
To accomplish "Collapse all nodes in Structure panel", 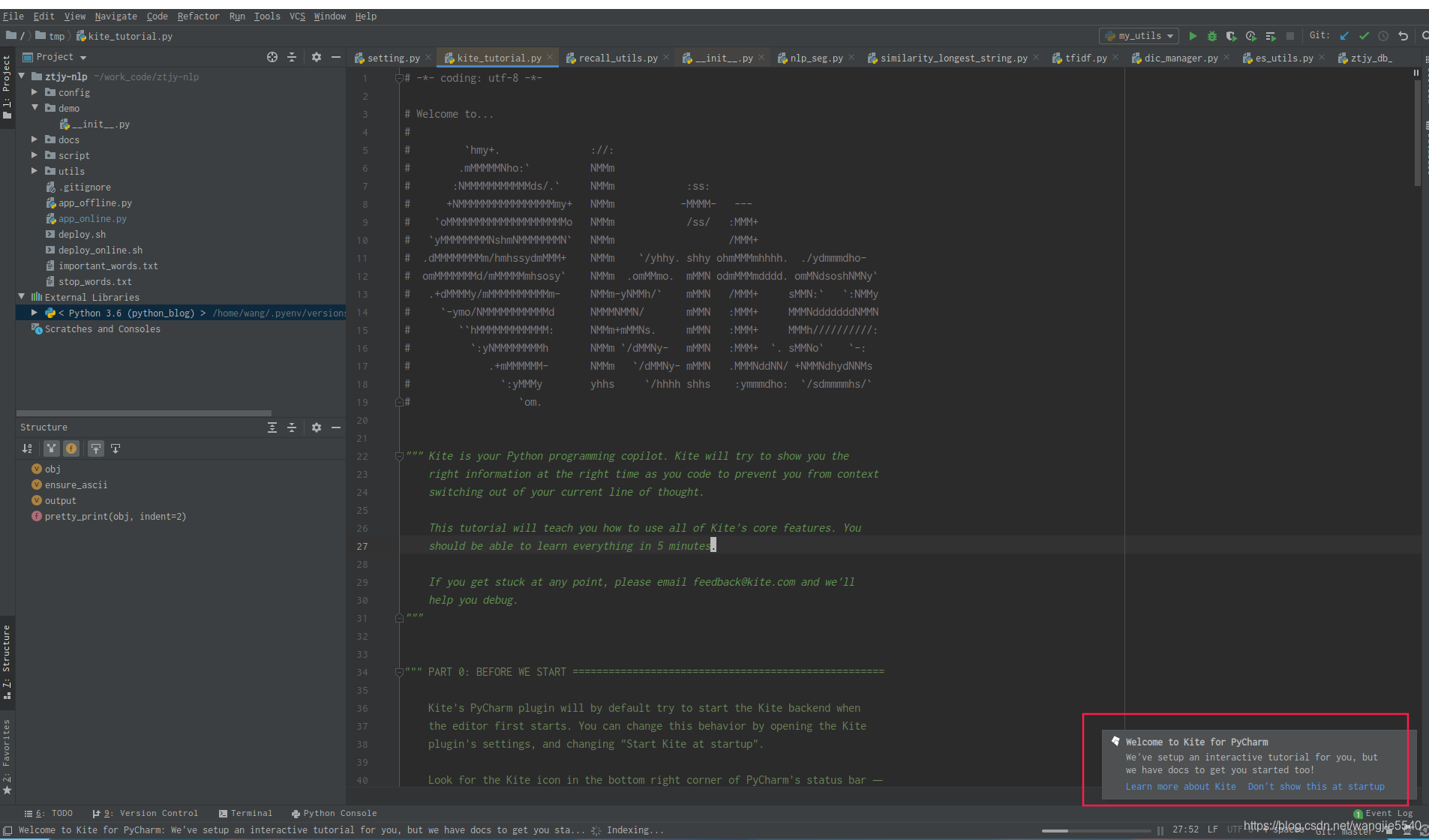I will [x=292, y=427].
